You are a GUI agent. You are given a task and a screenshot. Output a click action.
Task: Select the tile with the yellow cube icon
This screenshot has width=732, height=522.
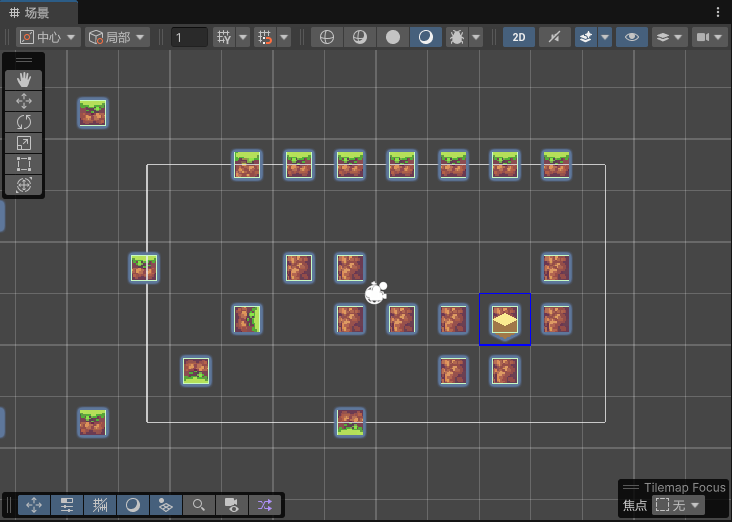(505, 319)
